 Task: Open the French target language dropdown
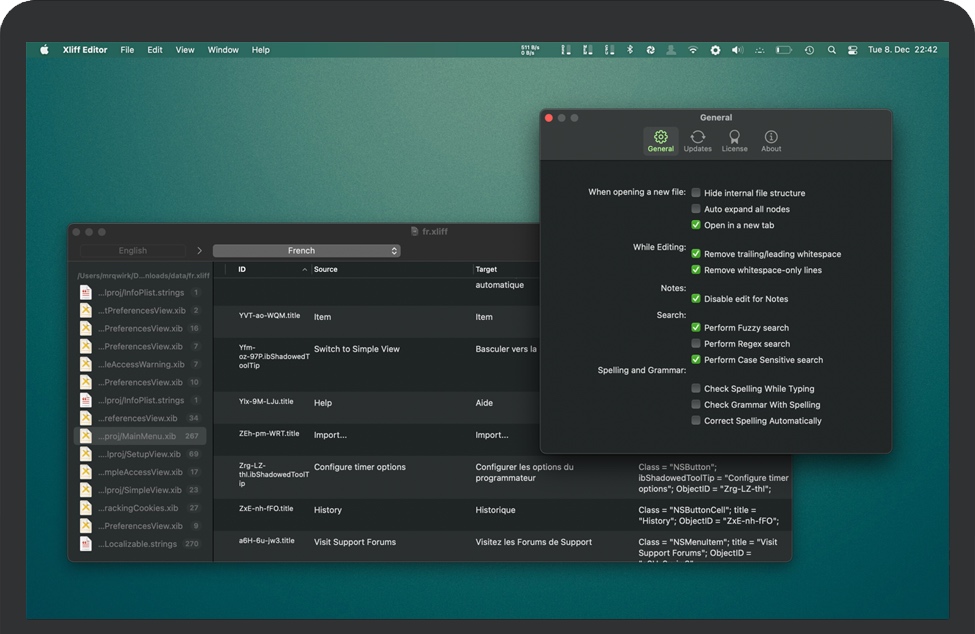306,251
